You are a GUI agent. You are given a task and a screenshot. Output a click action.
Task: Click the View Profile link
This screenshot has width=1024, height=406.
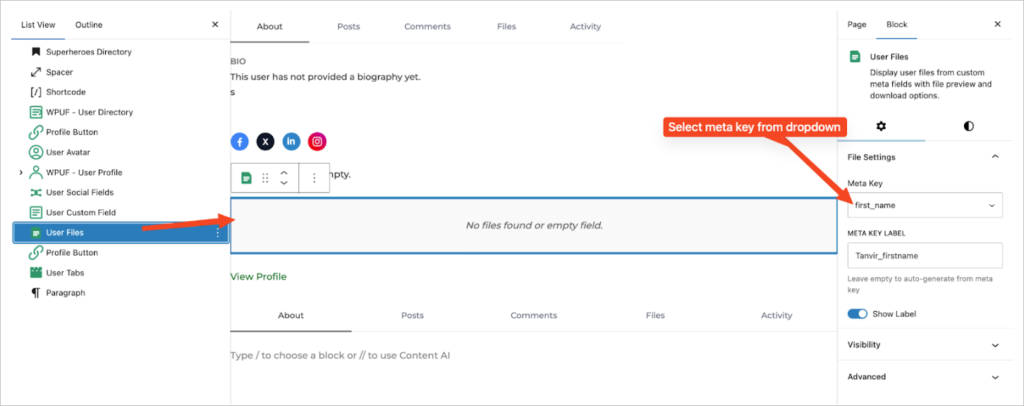[258, 277]
